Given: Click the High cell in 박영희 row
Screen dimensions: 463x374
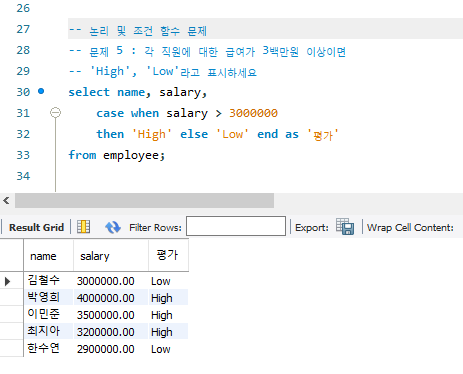Looking at the screenshot, I should (168, 298).
